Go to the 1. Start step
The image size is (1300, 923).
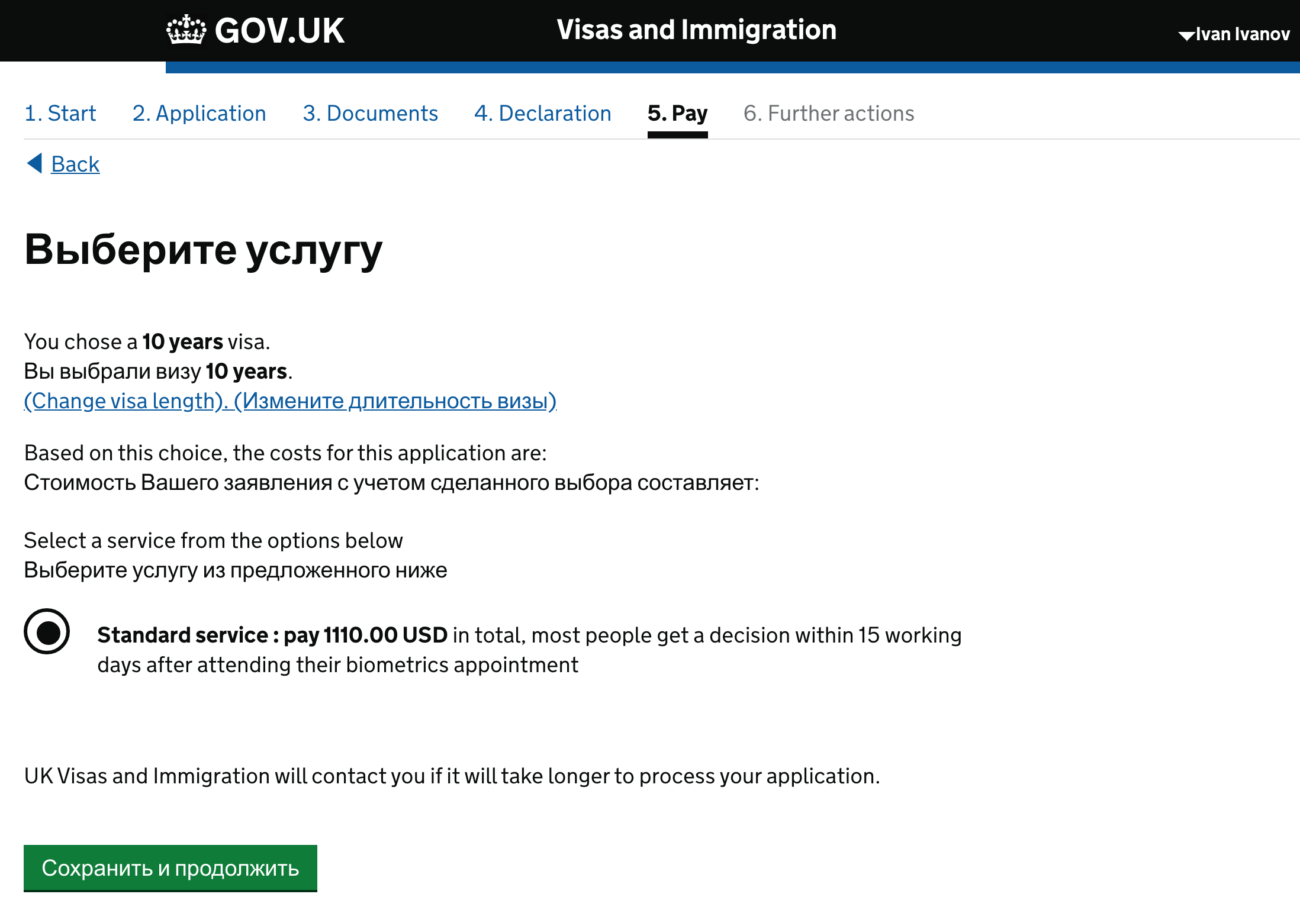pyautogui.click(x=60, y=114)
